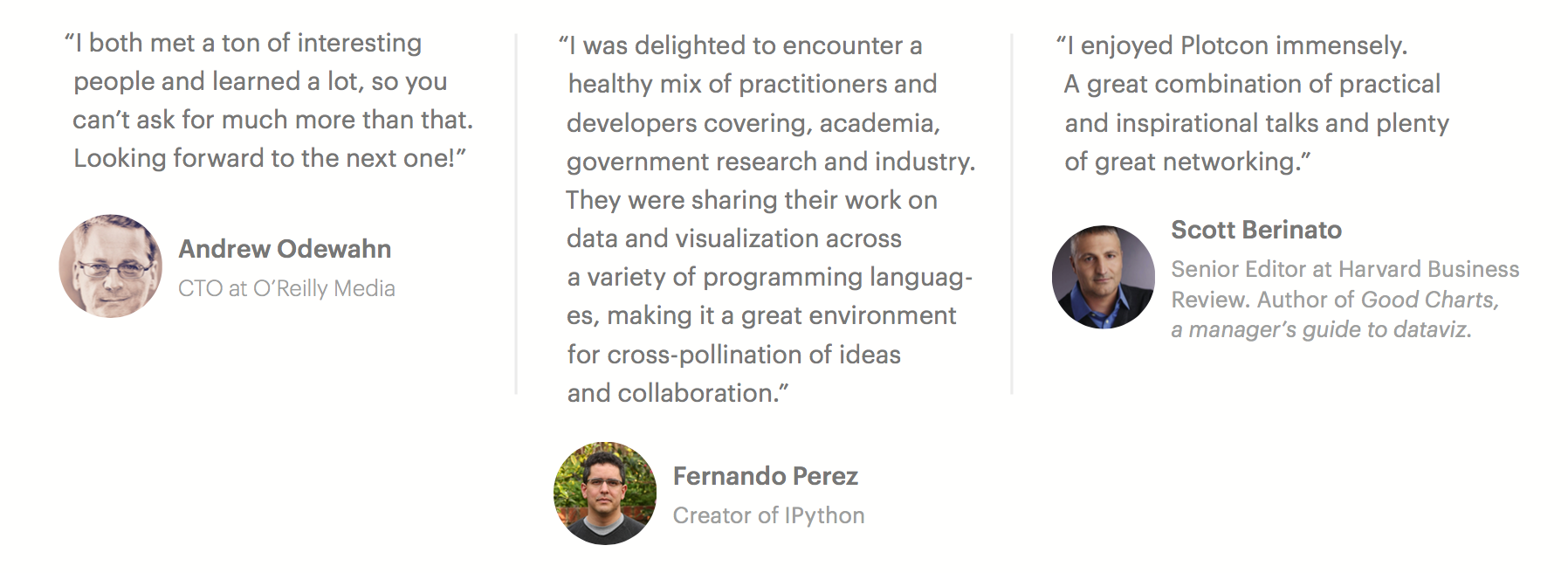The image size is (1568, 573).
Task: Click the 'Creator of IPython' subtitle
Action: (x=768, y=515)
